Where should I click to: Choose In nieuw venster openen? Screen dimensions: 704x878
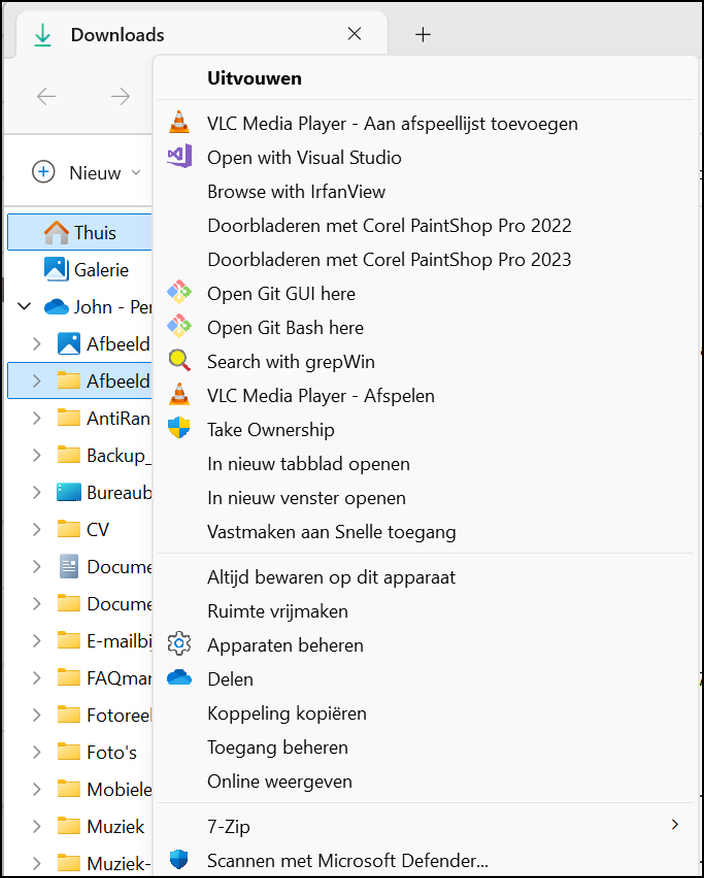(426, 498)
